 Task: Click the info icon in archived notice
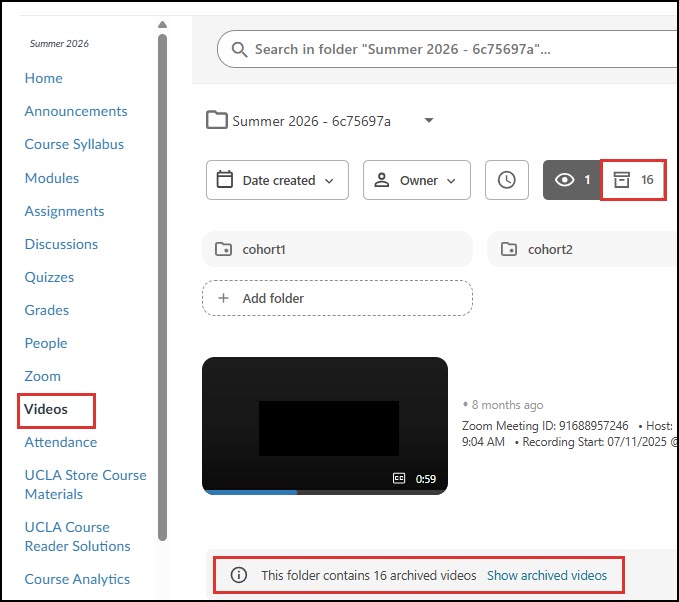pos(239,575)
